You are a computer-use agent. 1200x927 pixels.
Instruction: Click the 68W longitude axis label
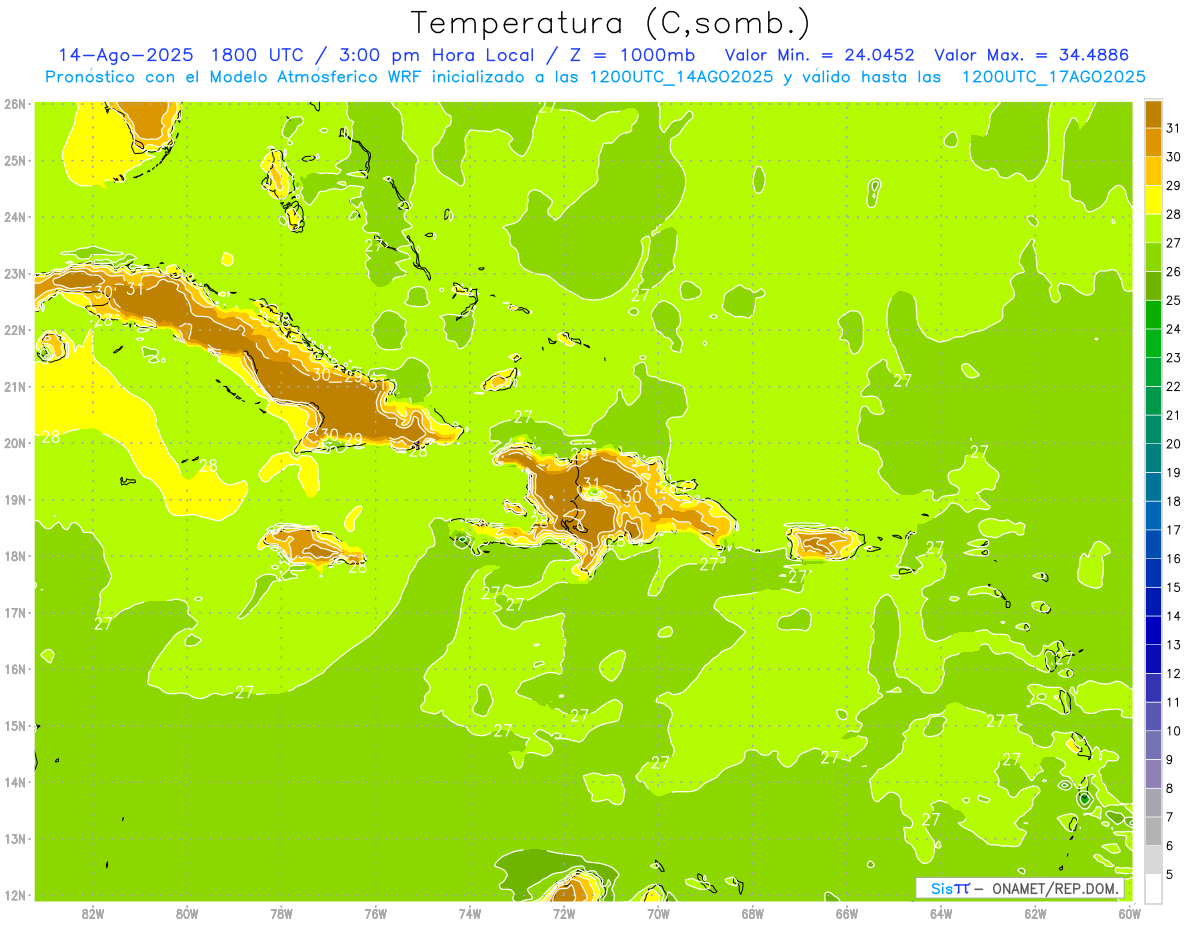click(752, 913)
